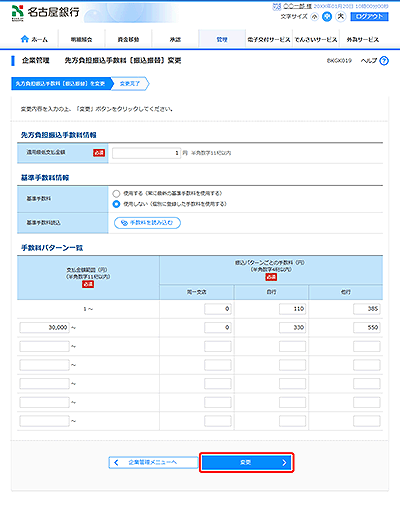
Task: Click the home icon in navigation bar
Action: click(25, 39)
